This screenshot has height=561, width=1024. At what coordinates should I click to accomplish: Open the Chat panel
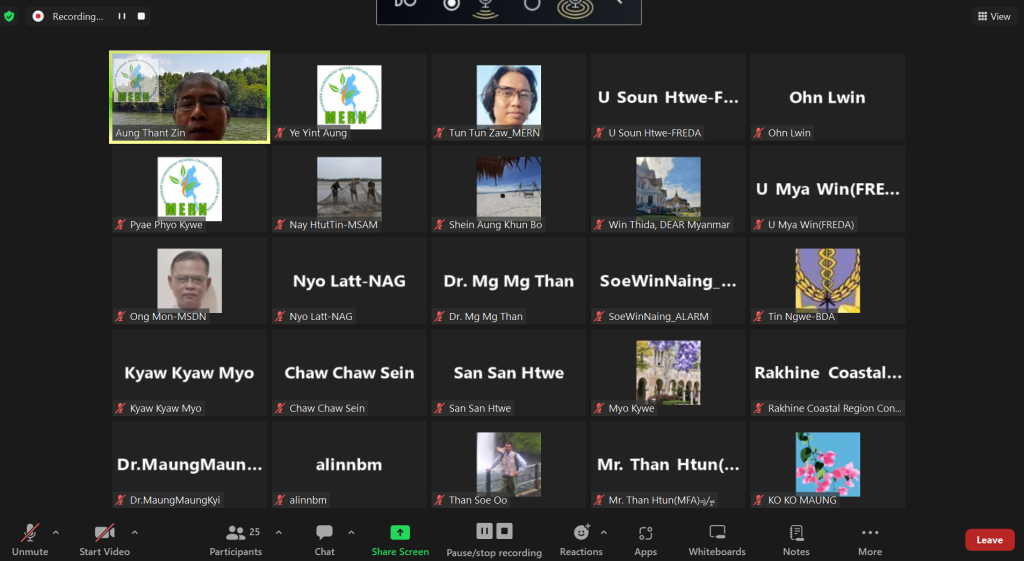click(324, 534)
